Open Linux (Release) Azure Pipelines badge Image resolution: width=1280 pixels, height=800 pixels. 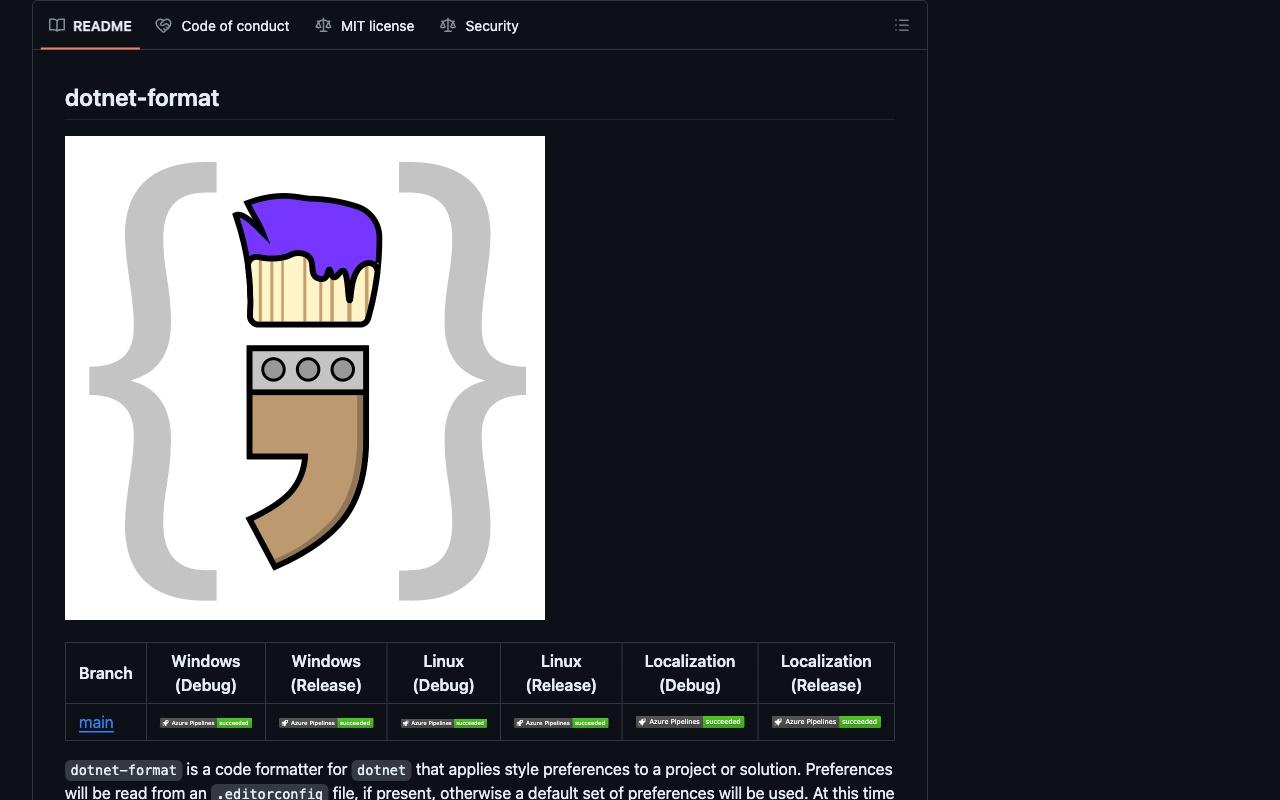point(561,722)
